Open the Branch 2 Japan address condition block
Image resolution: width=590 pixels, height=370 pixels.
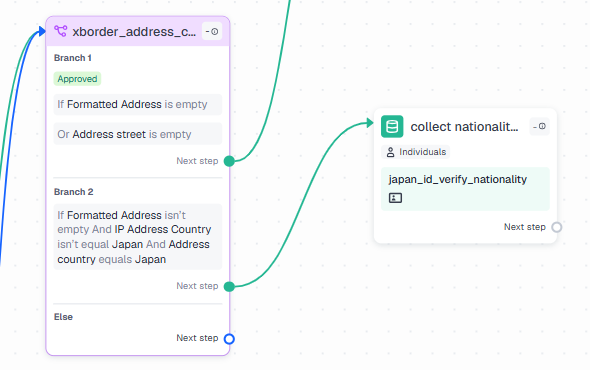click(138, 237)
